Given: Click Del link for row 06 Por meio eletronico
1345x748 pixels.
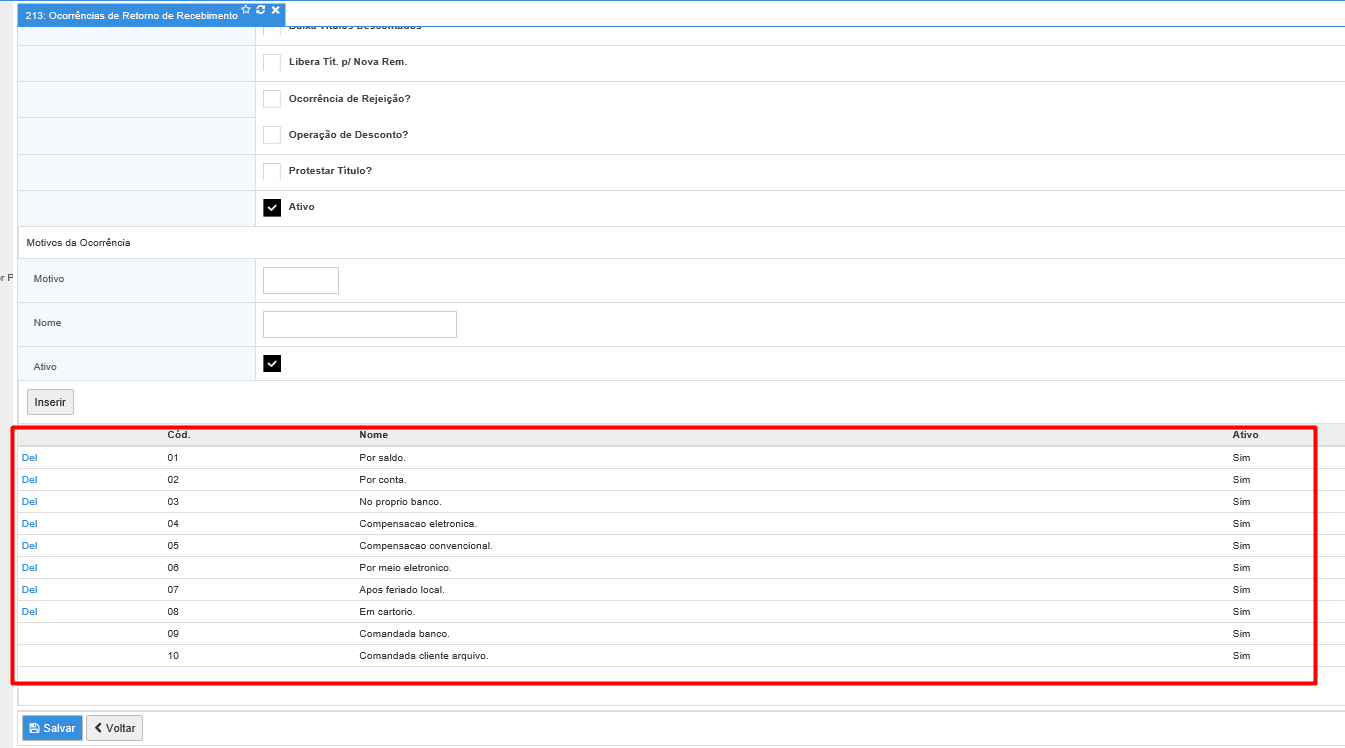Looking at the screenshot, I should (29, 567).
